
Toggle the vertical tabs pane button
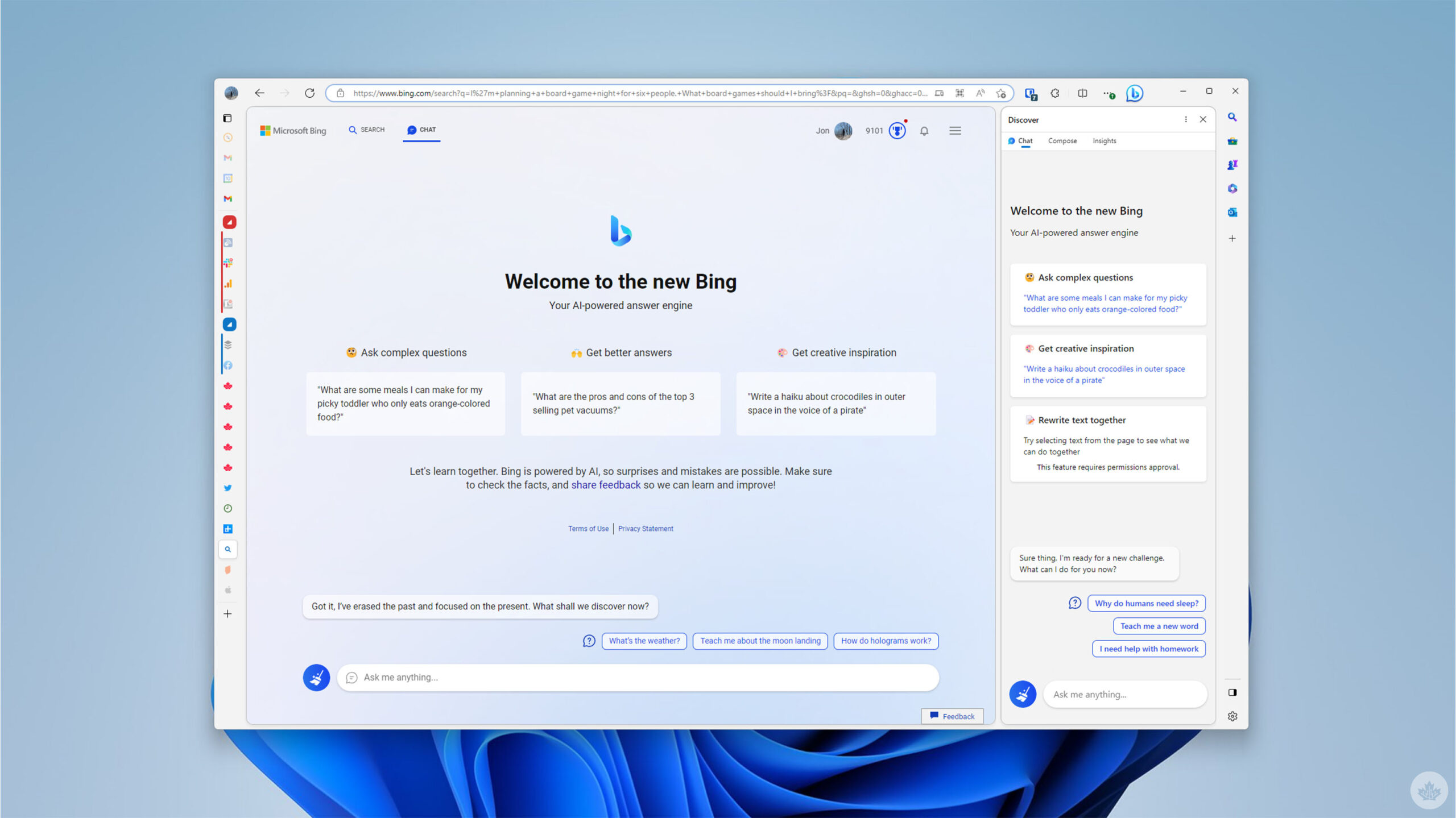click(x=227, y=118)
